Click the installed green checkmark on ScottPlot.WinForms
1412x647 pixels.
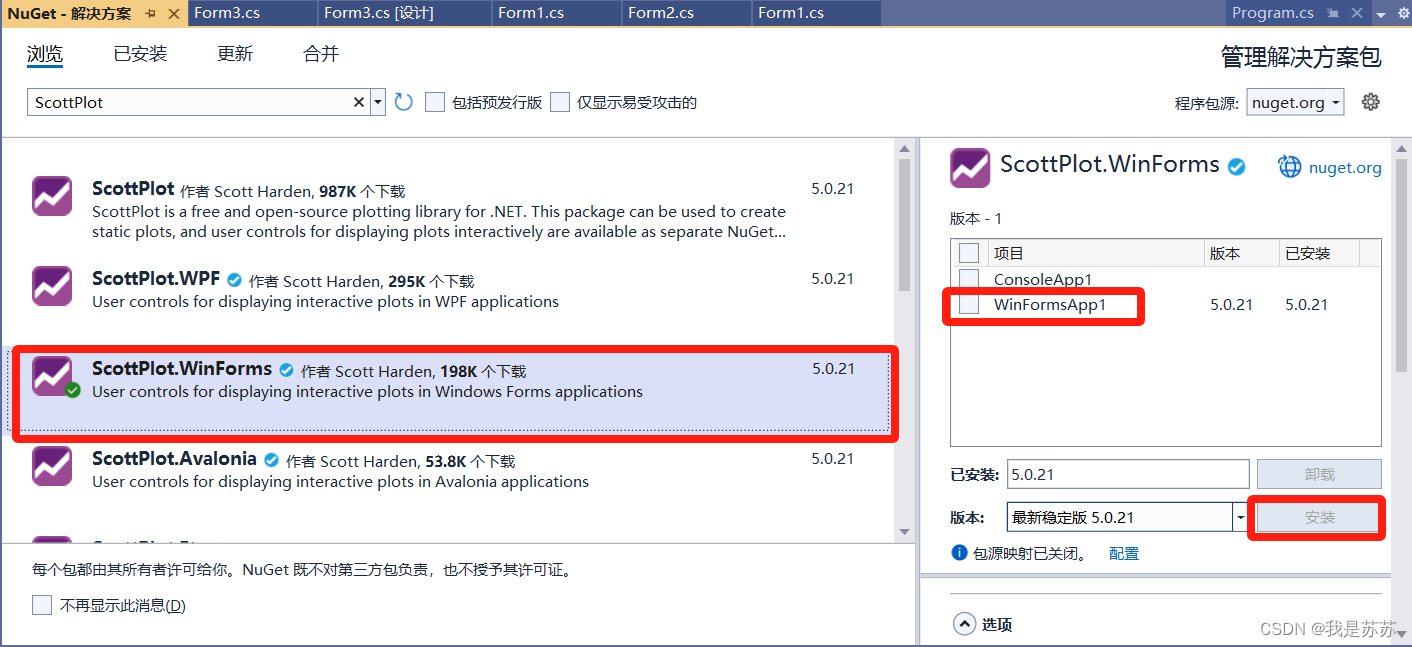click(x=73, y=390)
